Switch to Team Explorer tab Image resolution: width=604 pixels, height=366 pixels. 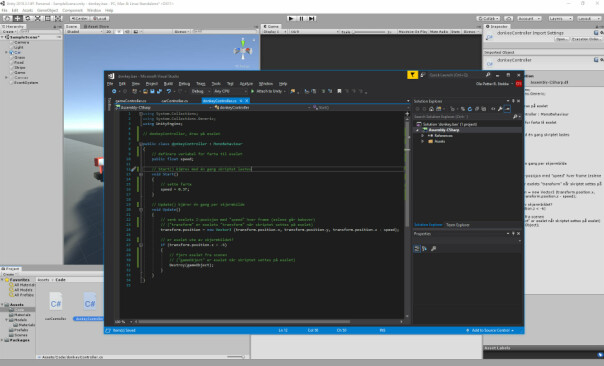(x=458, y=225)
